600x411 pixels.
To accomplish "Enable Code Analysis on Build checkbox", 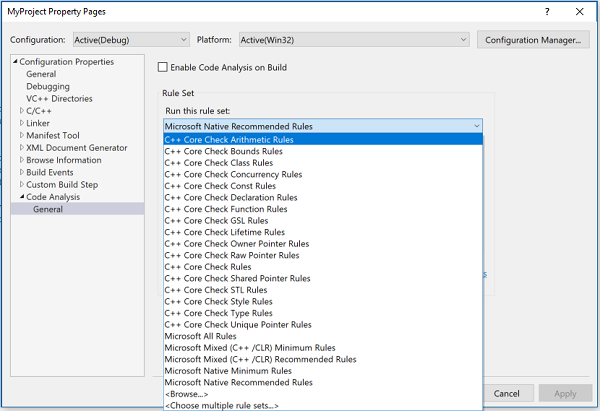I will pos(164,67).
